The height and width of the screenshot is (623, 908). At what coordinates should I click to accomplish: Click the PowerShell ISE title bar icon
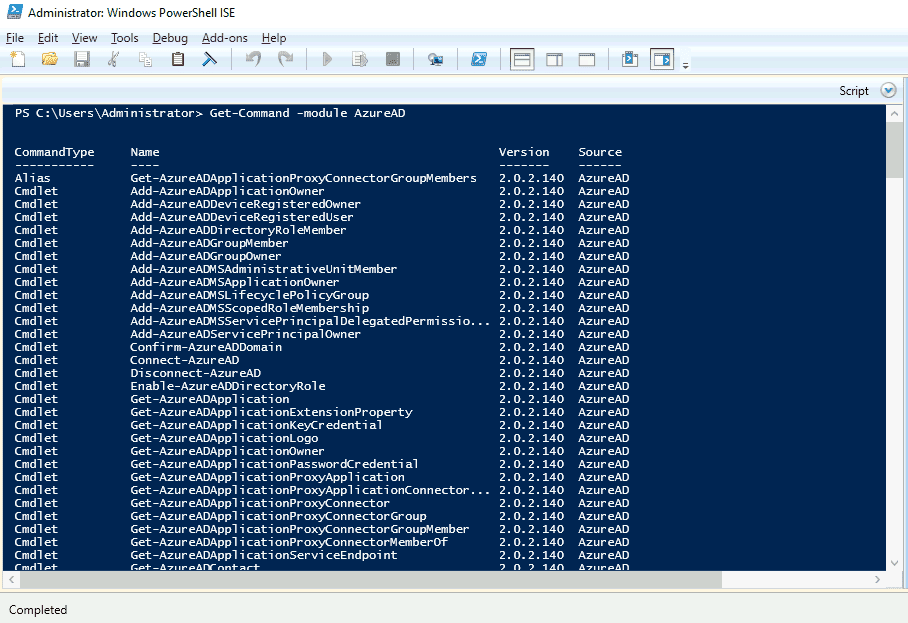pos(14,12)
